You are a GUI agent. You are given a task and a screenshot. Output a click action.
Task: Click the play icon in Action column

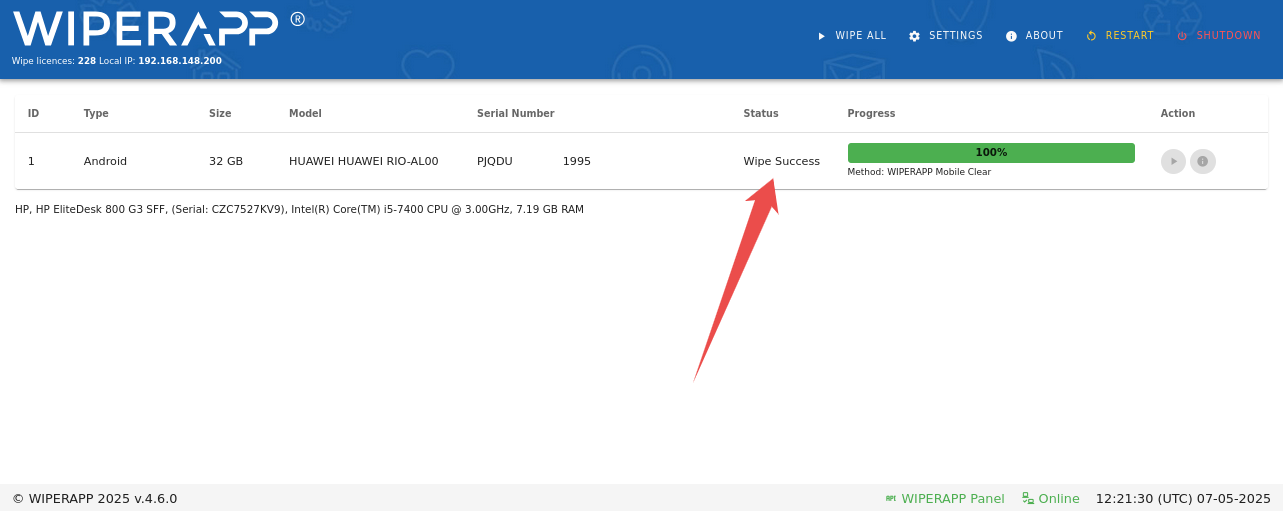click(x=1173, y=161)
